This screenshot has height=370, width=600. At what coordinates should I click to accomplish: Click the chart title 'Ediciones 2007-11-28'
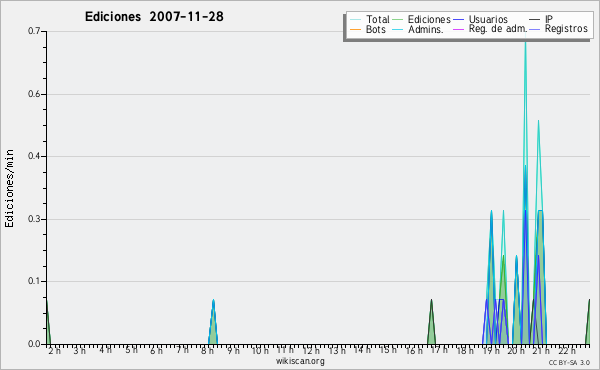pos(154,17)
